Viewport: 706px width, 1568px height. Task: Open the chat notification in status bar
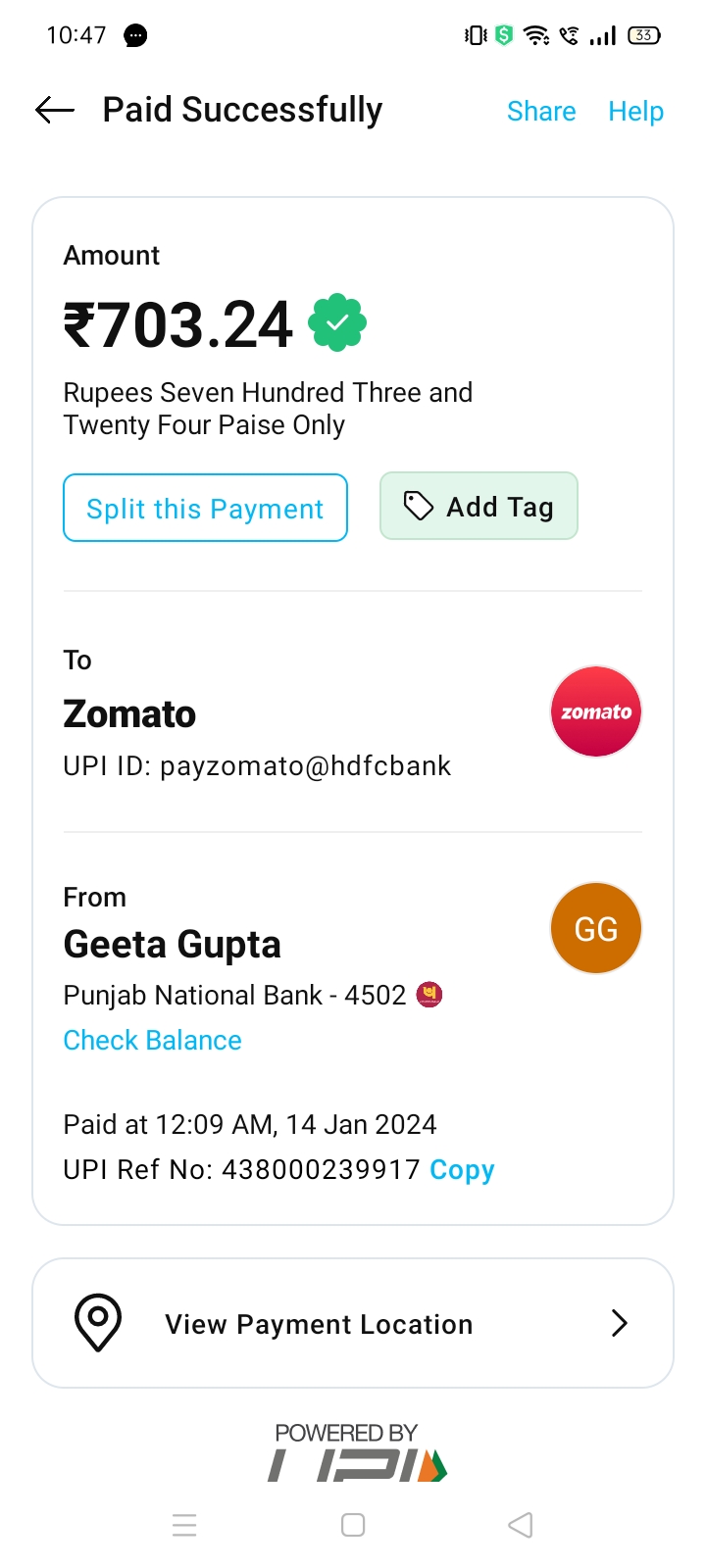click(x=135, y=36)
